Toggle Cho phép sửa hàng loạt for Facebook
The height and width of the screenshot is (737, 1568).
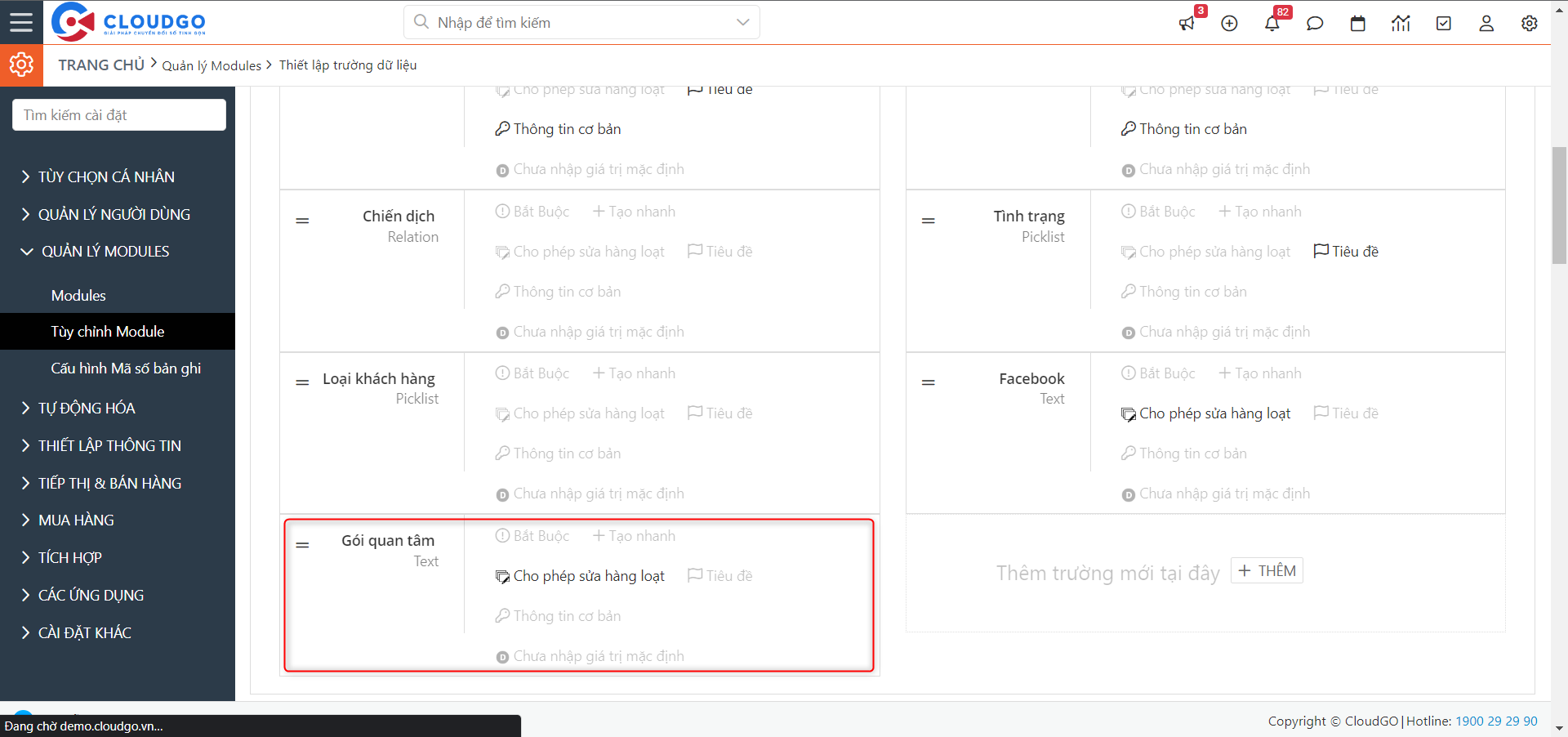[x=1205, y=413]
